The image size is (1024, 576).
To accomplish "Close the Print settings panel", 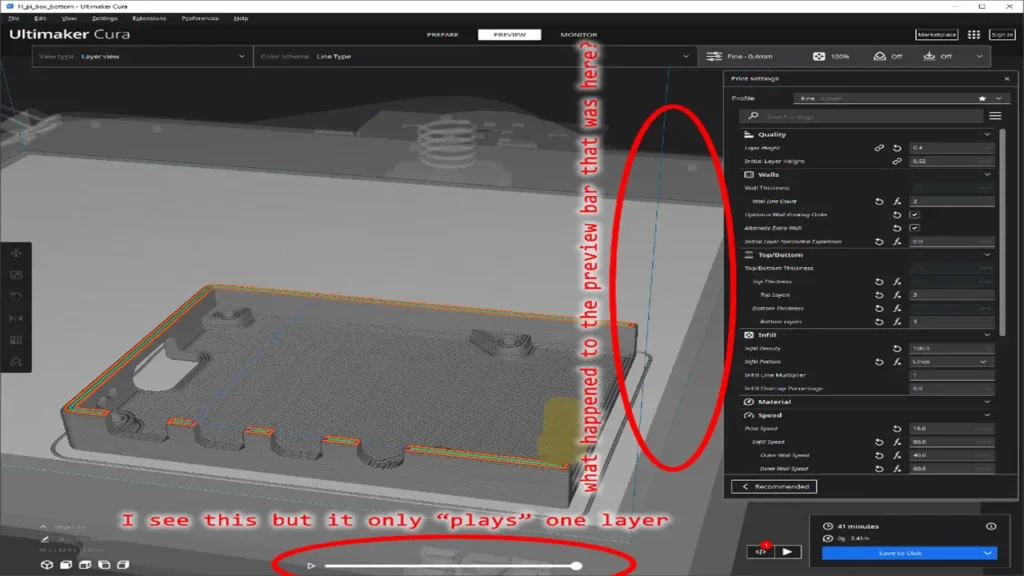I will [x=1006, y=78].
